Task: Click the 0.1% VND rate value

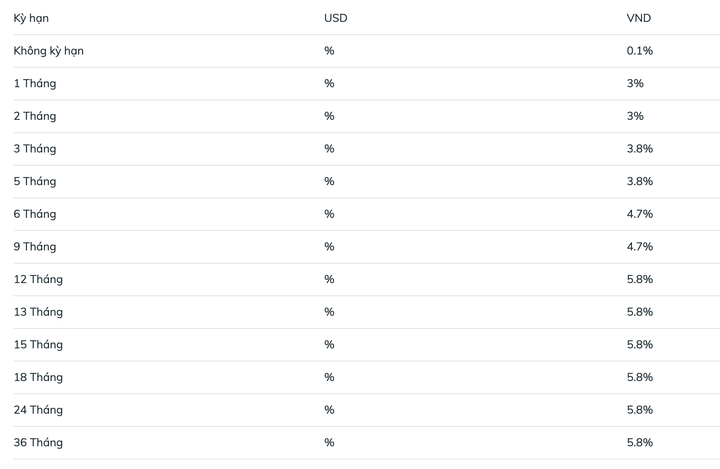Action: pyautogui.click(x=640, y=51)
